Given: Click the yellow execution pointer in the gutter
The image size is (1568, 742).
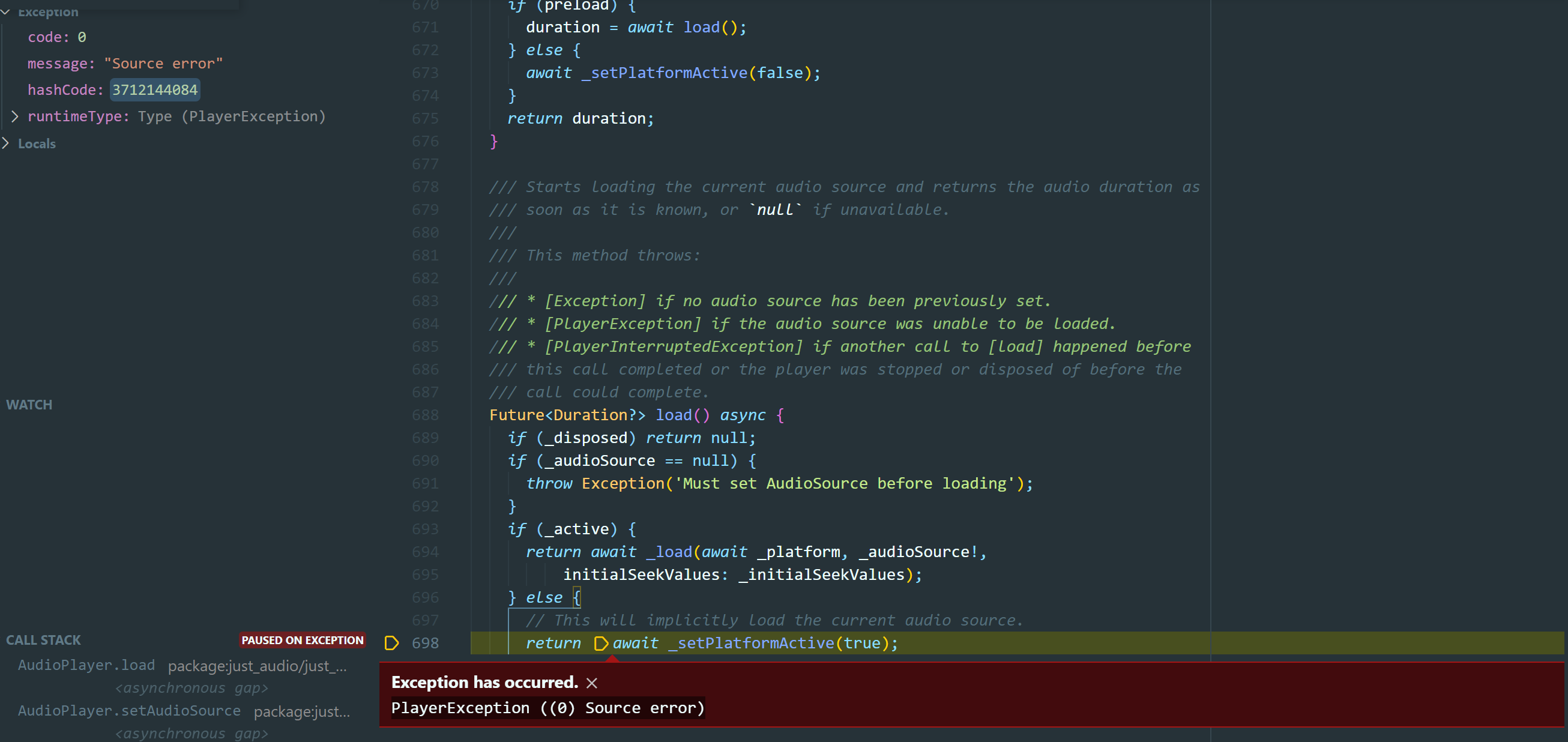Looking at the screenshot, I should pos(392,642).
